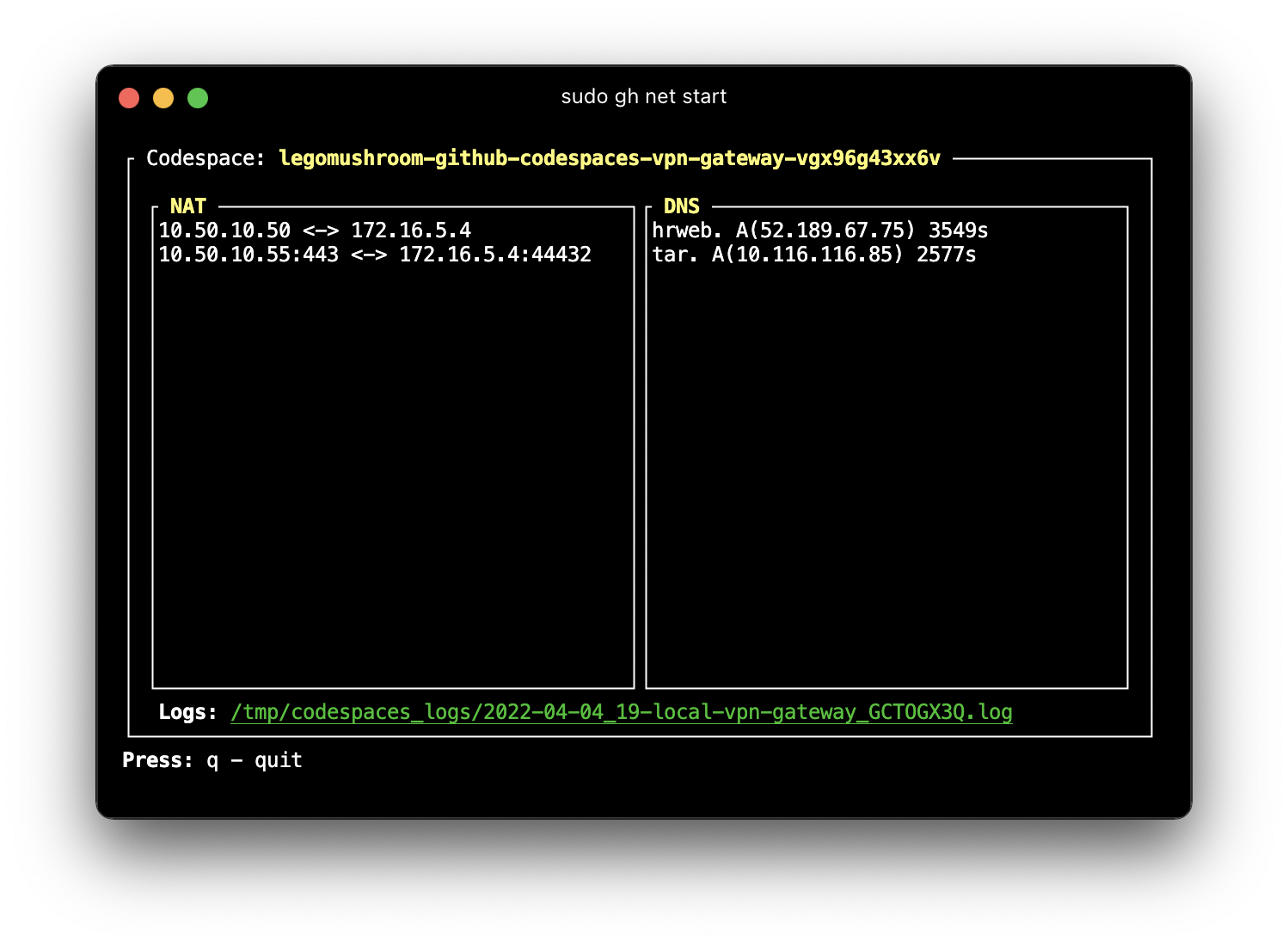Click the NAT panel heading

[188, 206]
